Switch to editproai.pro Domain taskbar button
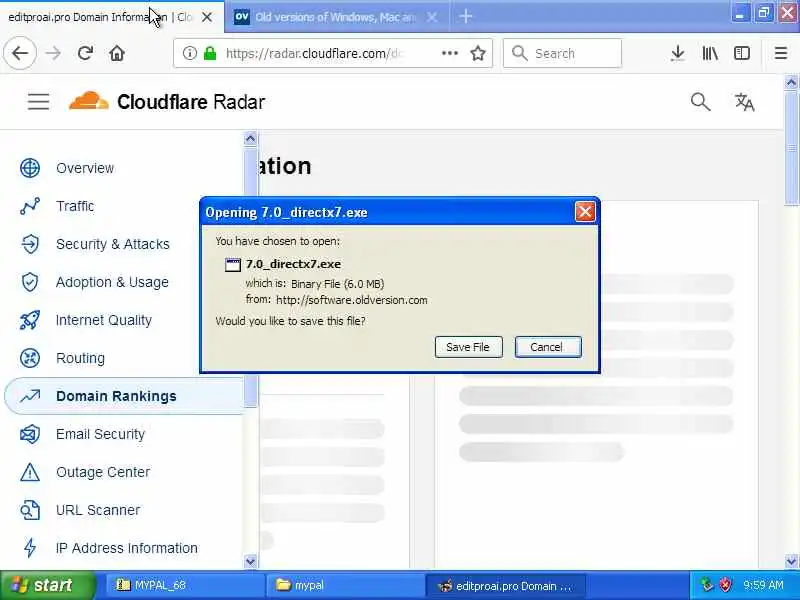Screen dimensions: 800x600 (x=505, y=585)
